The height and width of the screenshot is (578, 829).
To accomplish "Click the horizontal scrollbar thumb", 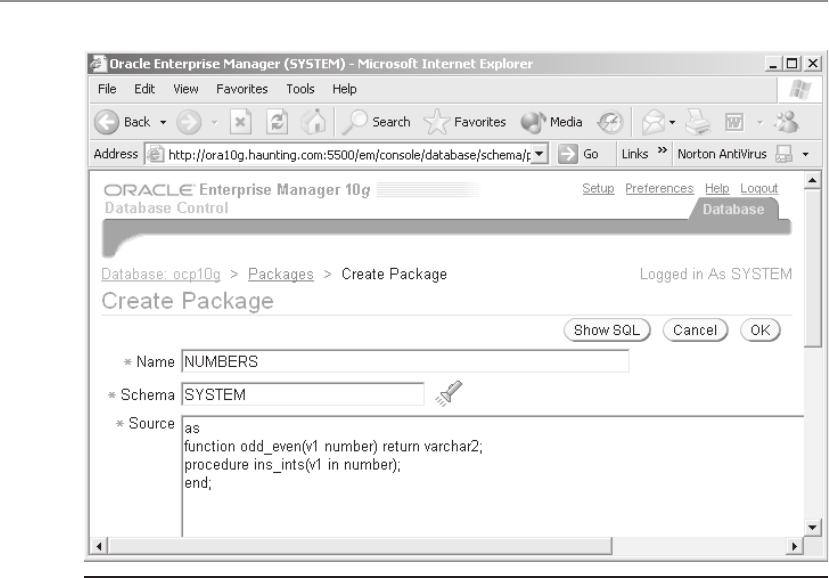I will coord(360,546).
